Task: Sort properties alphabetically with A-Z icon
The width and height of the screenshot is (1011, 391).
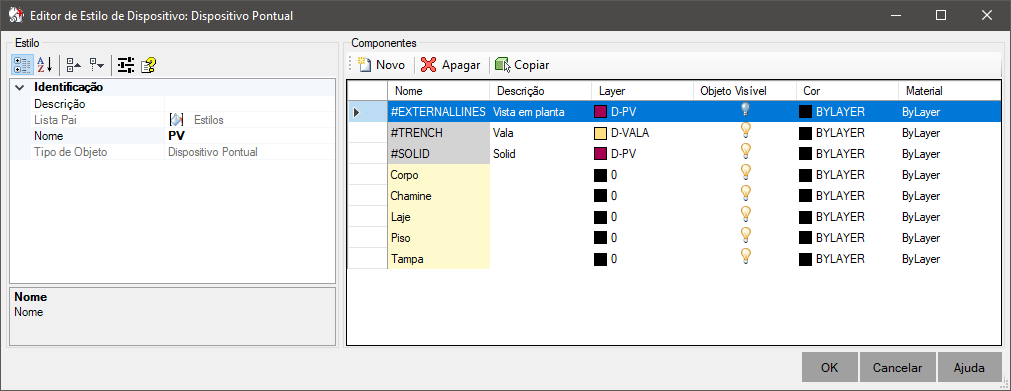Action: 44,65
